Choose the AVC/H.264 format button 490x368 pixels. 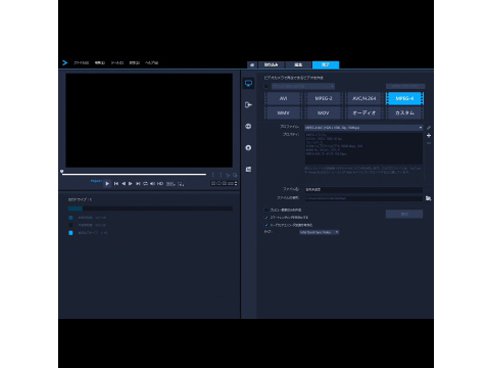click(364, 98)
